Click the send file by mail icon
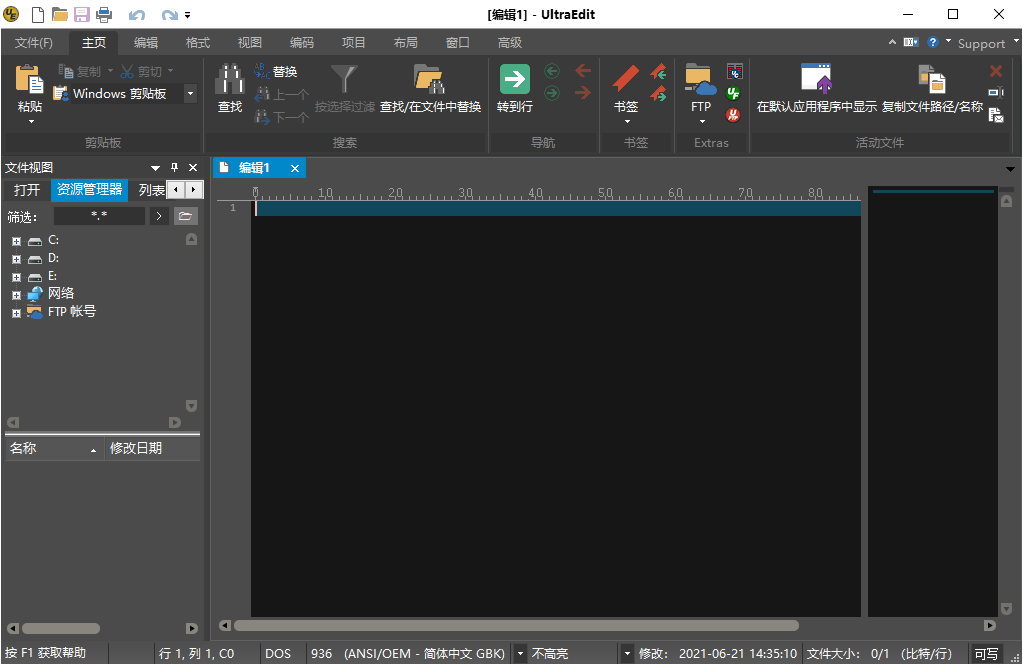 pyautogui.click(x=996, y=116)
